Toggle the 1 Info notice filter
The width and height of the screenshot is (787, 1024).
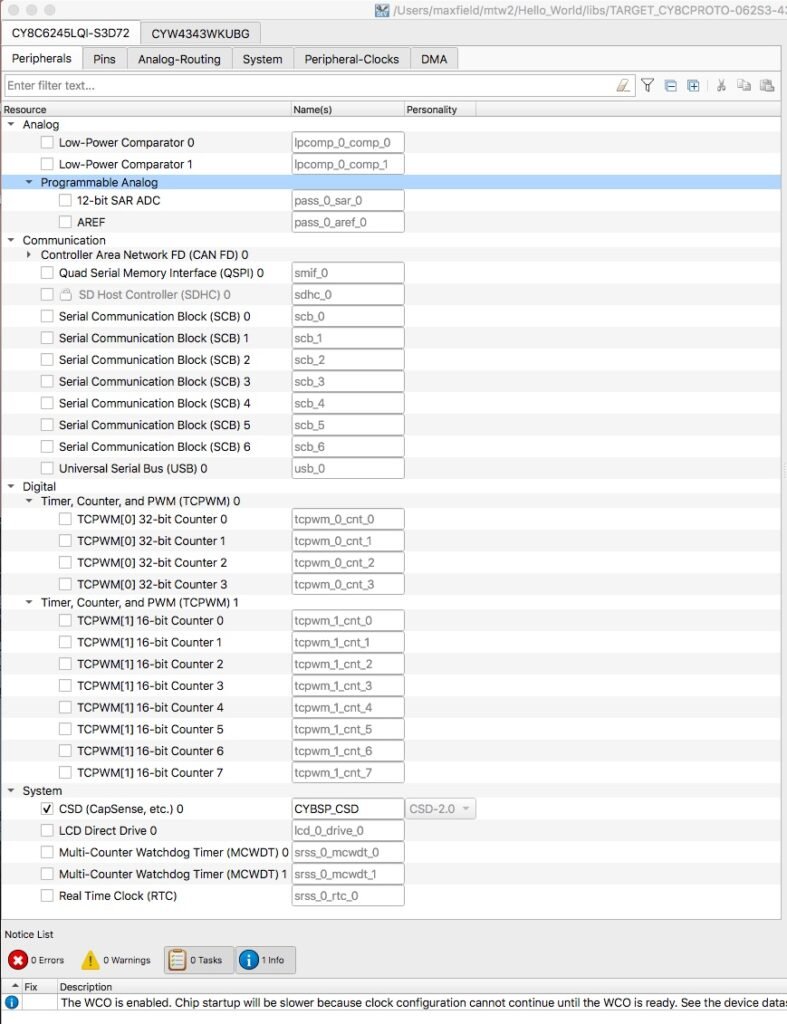(x=265, y=960)
